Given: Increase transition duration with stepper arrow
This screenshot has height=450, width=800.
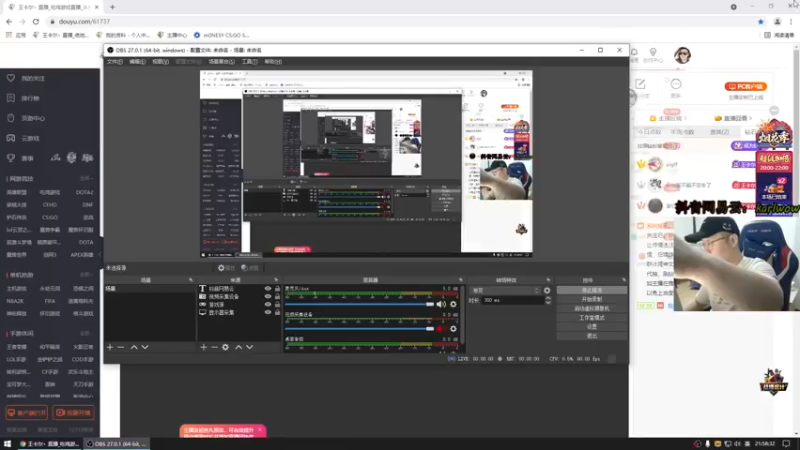Looking at the screenshot, I should pyautogui.click(x=548, y=298).
